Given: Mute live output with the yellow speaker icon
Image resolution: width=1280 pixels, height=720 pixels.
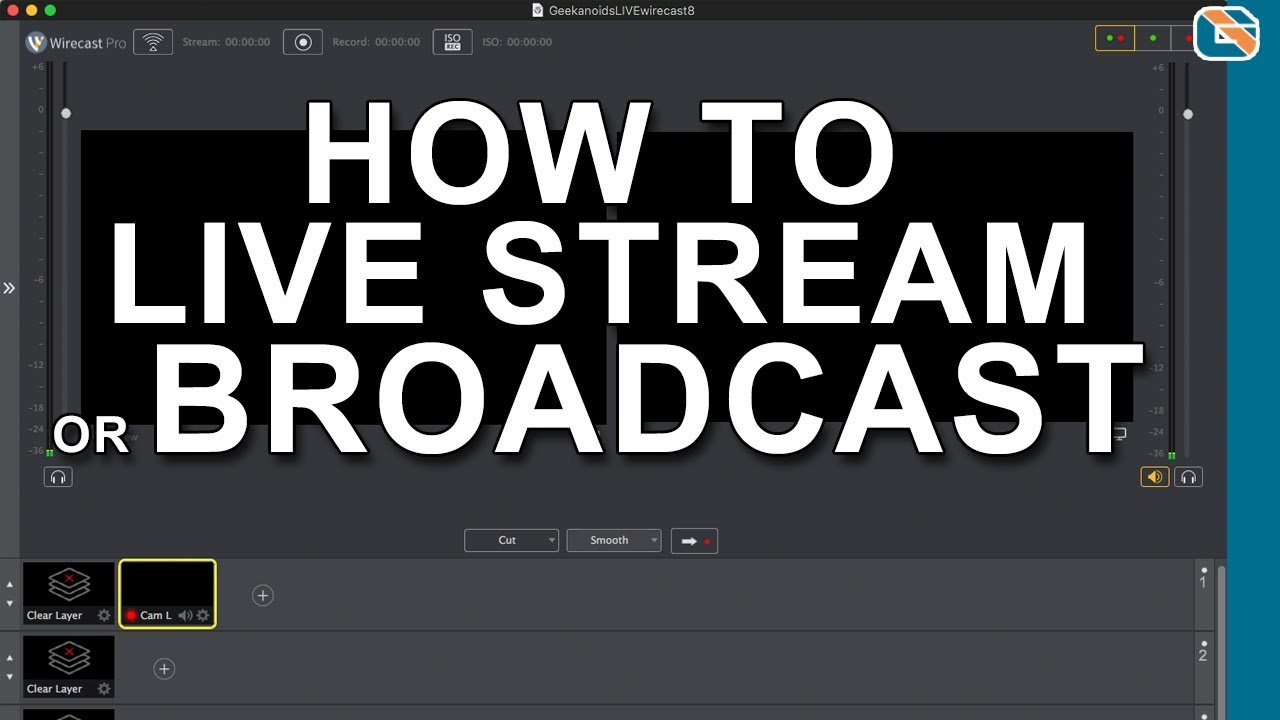Looking at the screenshot, I should tap(1155, 477).
